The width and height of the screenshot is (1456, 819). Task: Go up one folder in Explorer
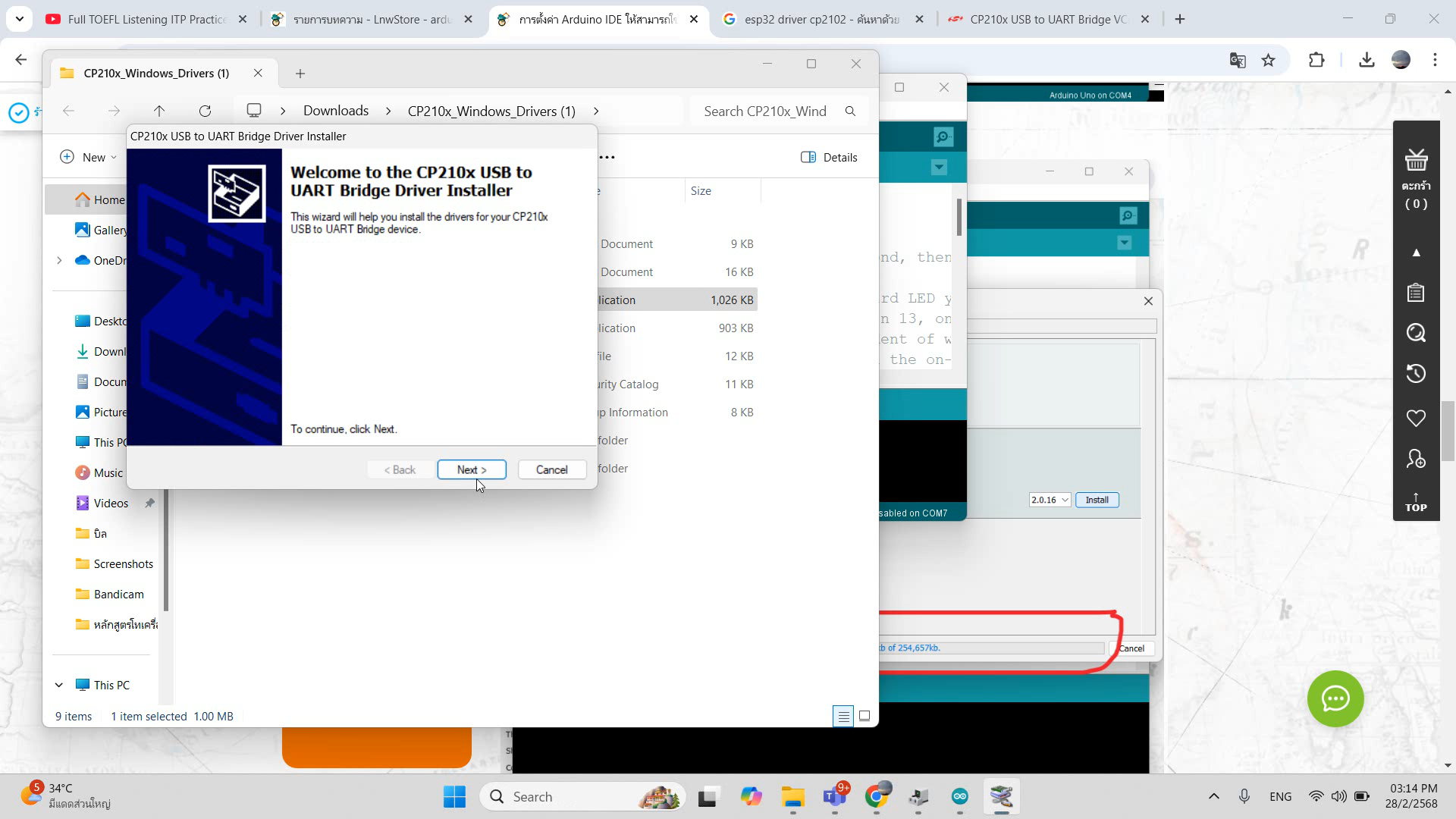(x=159, y=111)
